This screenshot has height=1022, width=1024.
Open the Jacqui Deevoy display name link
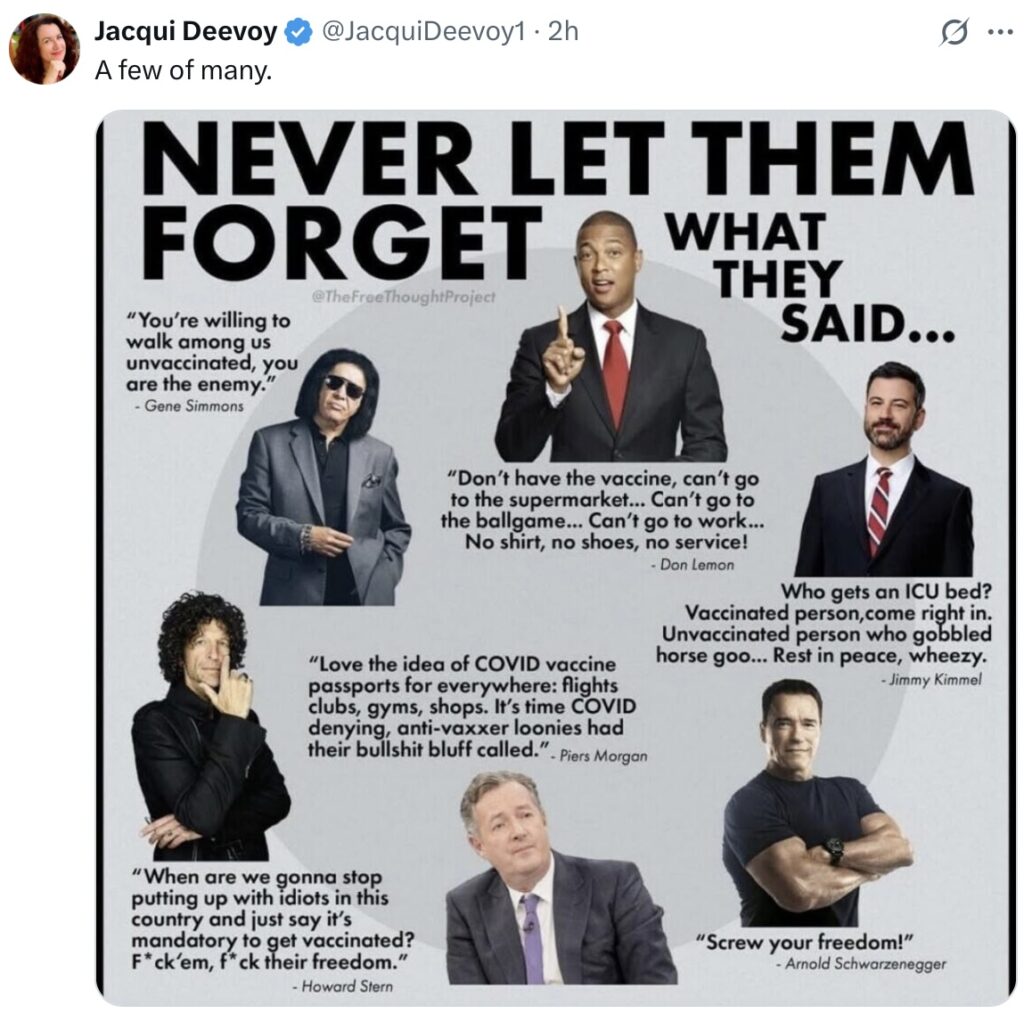pyautogui.click(x=186, y=31)
